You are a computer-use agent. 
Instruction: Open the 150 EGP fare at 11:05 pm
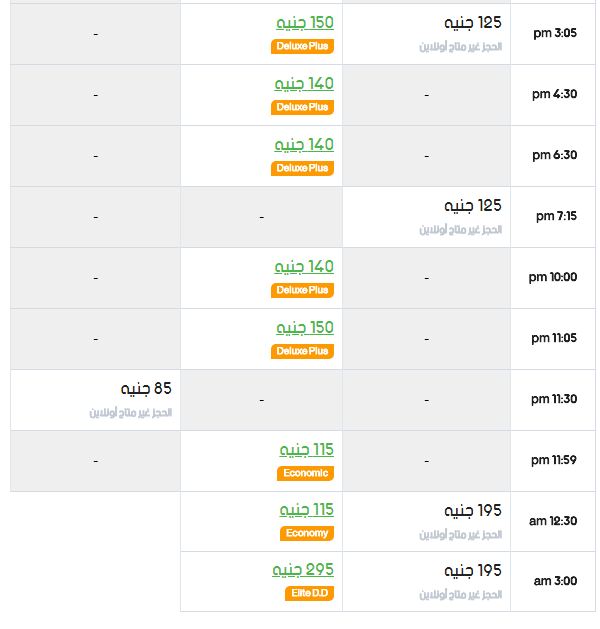pos(304,328)
